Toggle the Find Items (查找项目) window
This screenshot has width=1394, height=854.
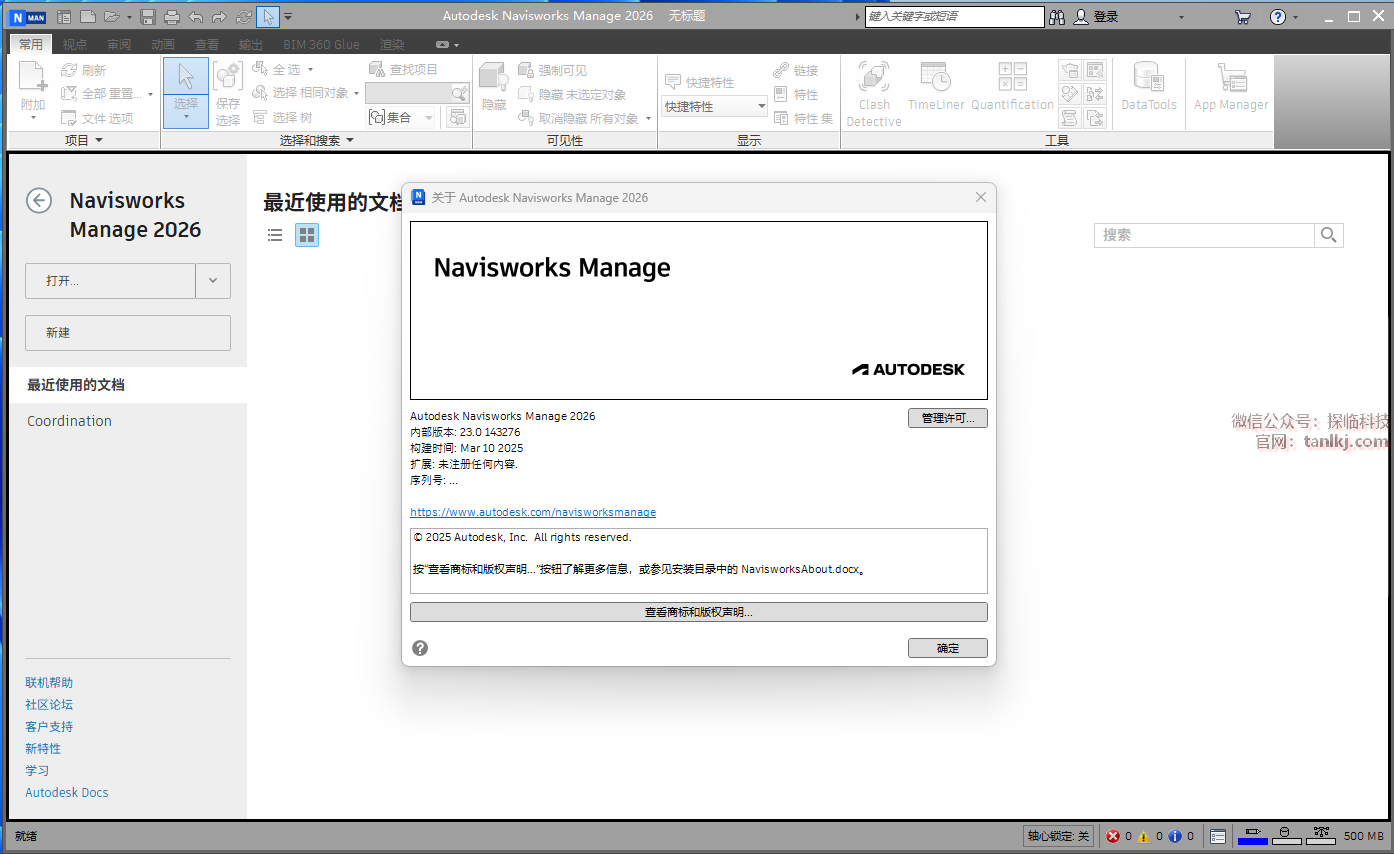pos(403,69)
